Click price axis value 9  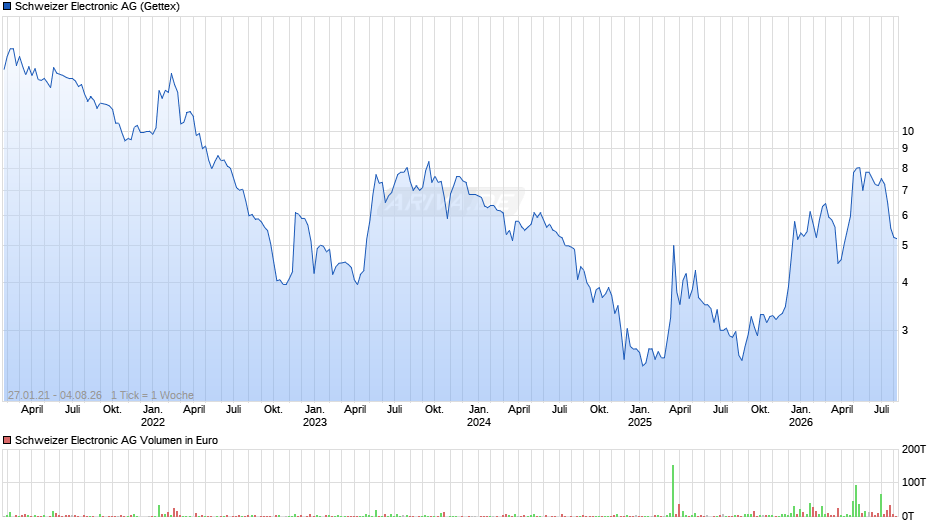click(x=905, y=148)
